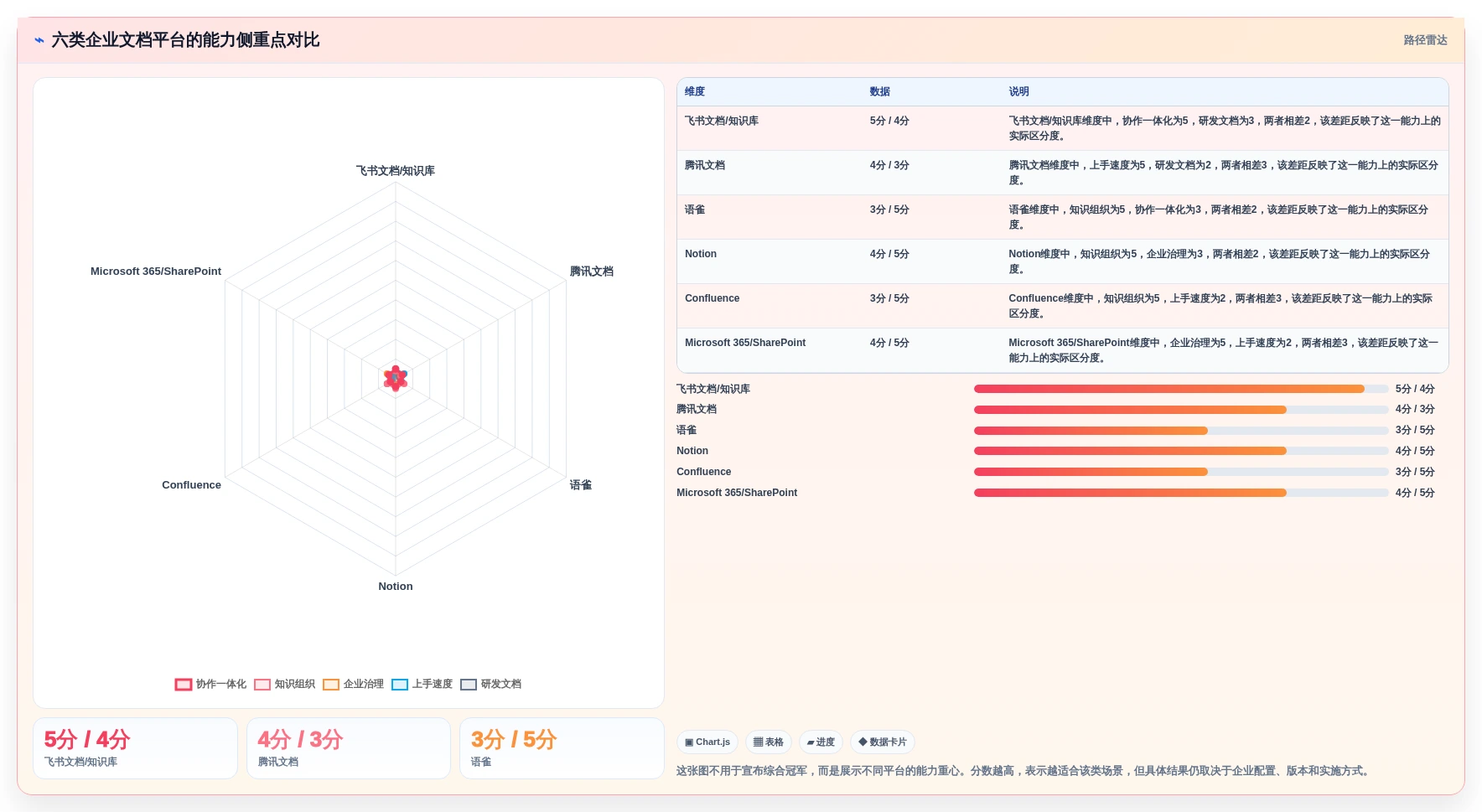The height and width of the screenshot is (812, 1482).
Task: Toggle the 知识组织 legend dataset
Action: (284, 684)
